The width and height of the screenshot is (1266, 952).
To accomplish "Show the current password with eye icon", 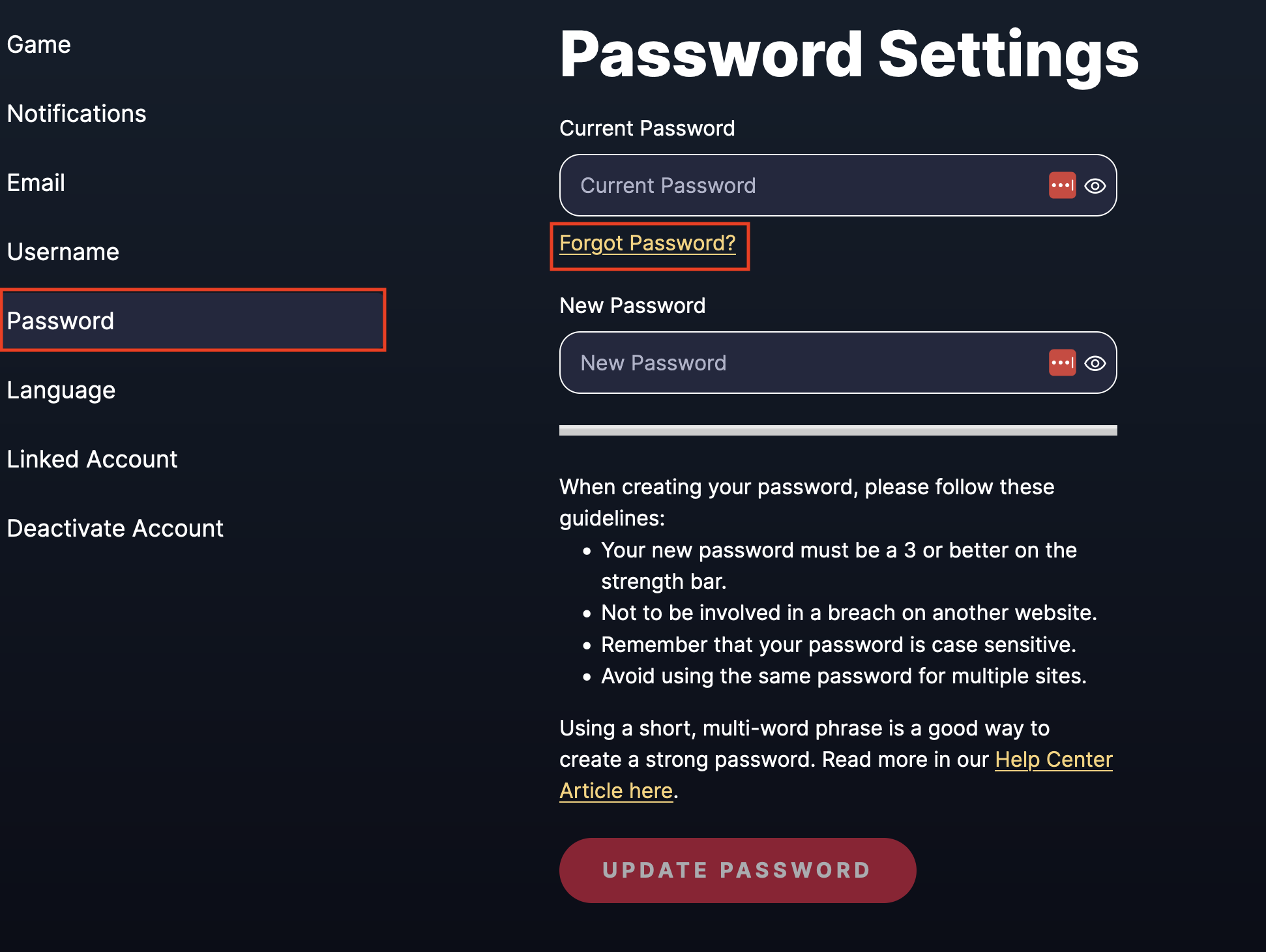I will coord(1095,186).
